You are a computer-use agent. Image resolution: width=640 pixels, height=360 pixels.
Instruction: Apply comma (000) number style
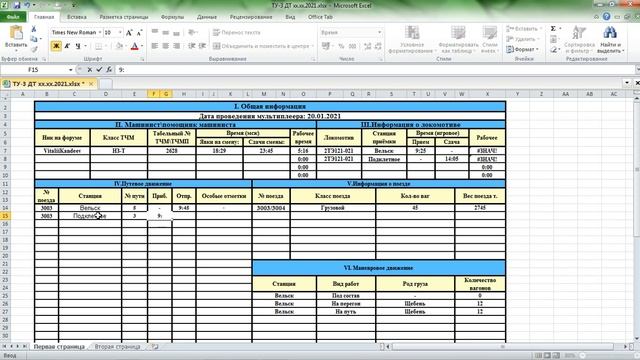[x=352, y=46]
